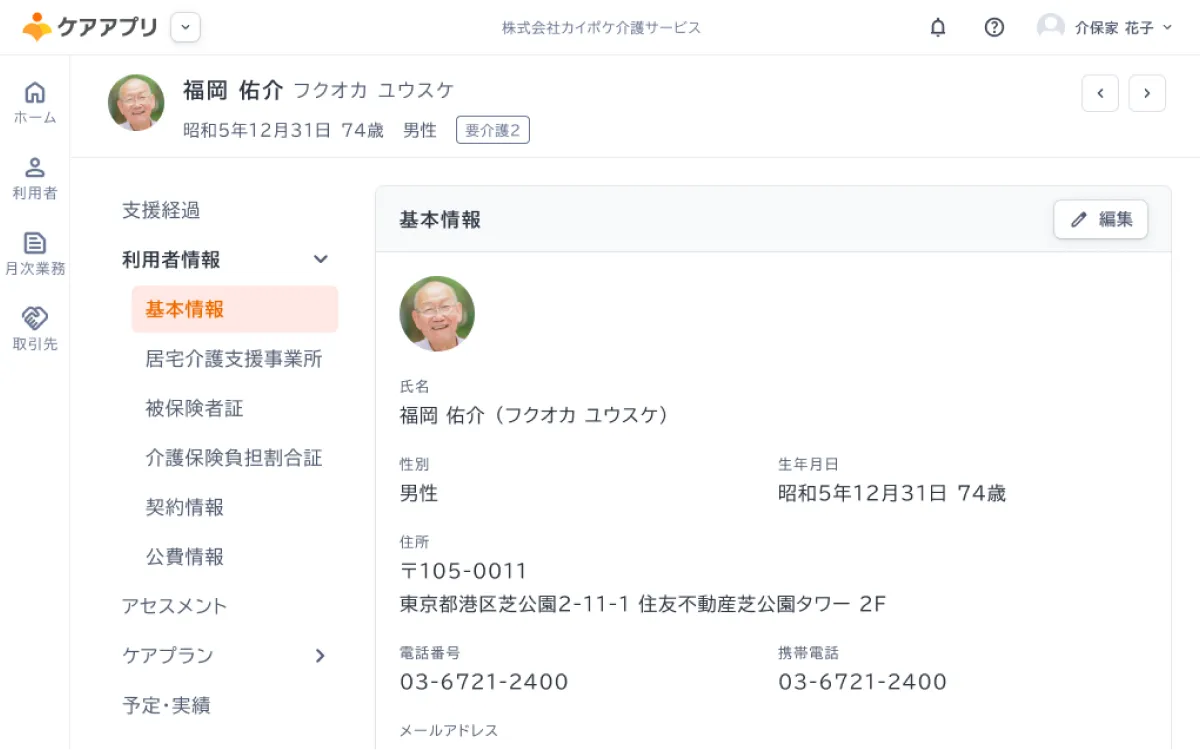
Task: Click the 要介護2 status badge
Action: pos(492,129)
